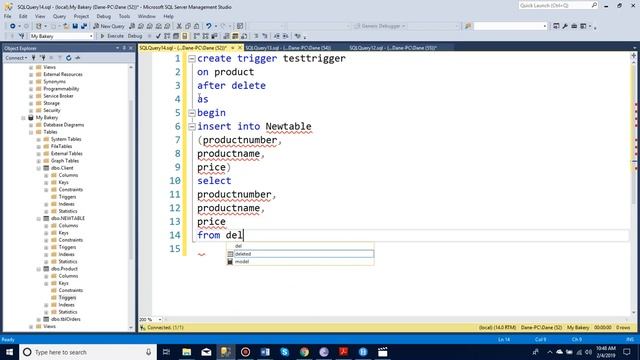This screenshot has width=640, height=360.
Task: Click the Comment out selected lines icon
Action: [x=256, y=36]
